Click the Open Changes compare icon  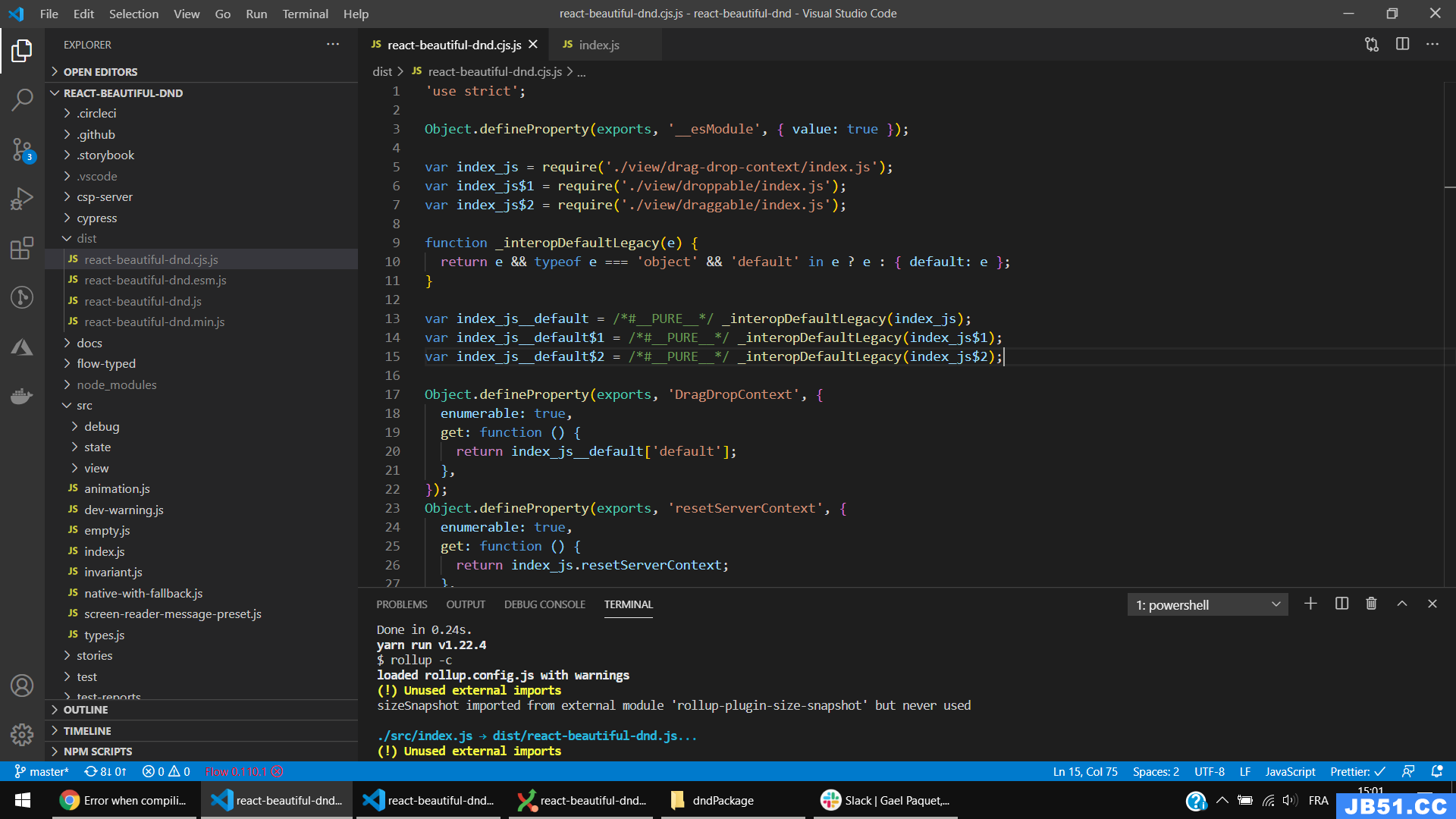click(x=1372, y=45)
